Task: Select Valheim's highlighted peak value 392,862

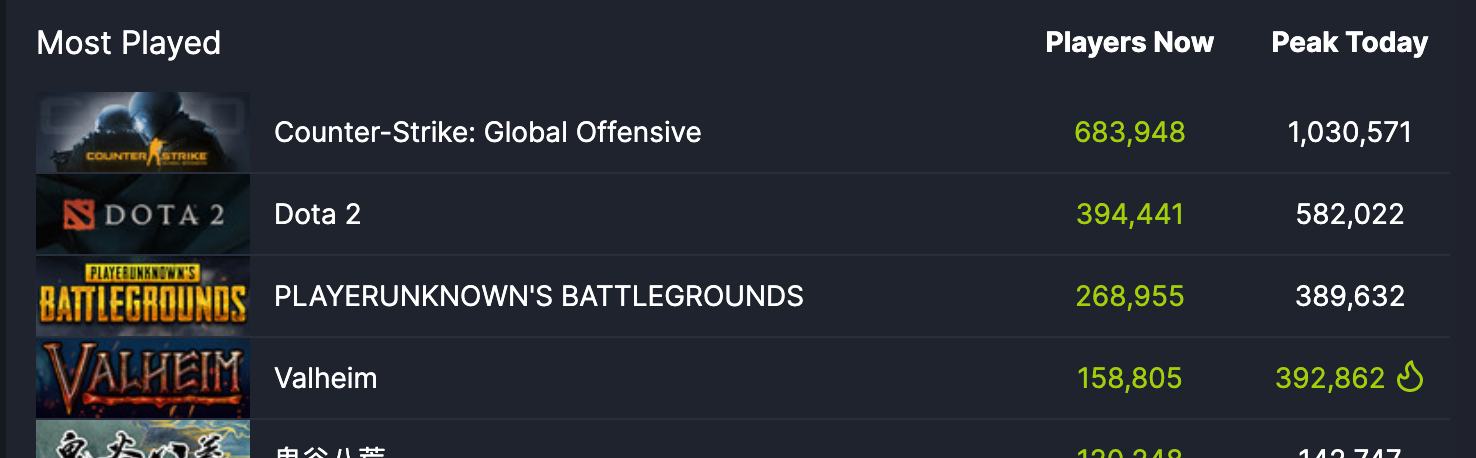Action: (x=1330, y=378)
